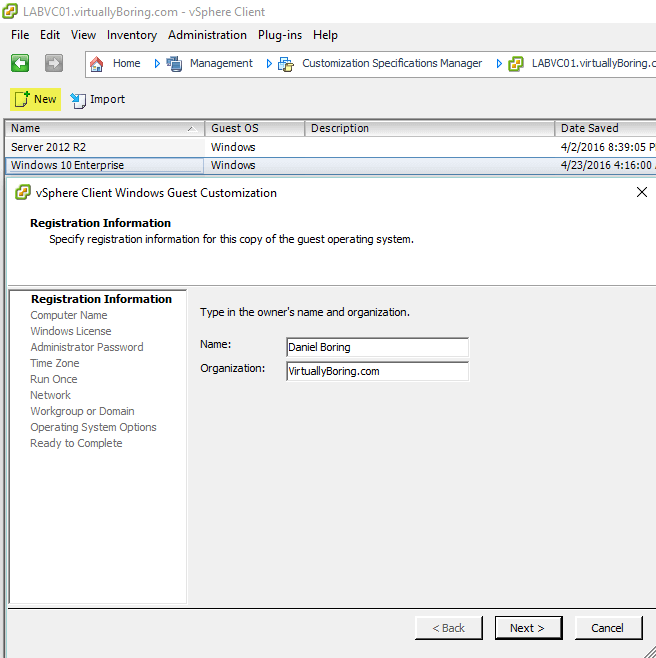
Task: Click the Organization field containing VirtuallyBoring.com
Action: [377, 371]
